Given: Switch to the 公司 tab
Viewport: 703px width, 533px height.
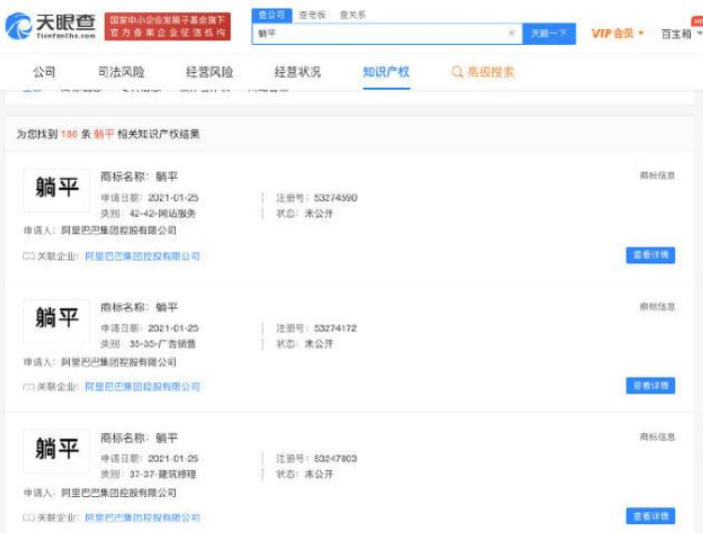Looking at the screenshot, I should [44, 72].
